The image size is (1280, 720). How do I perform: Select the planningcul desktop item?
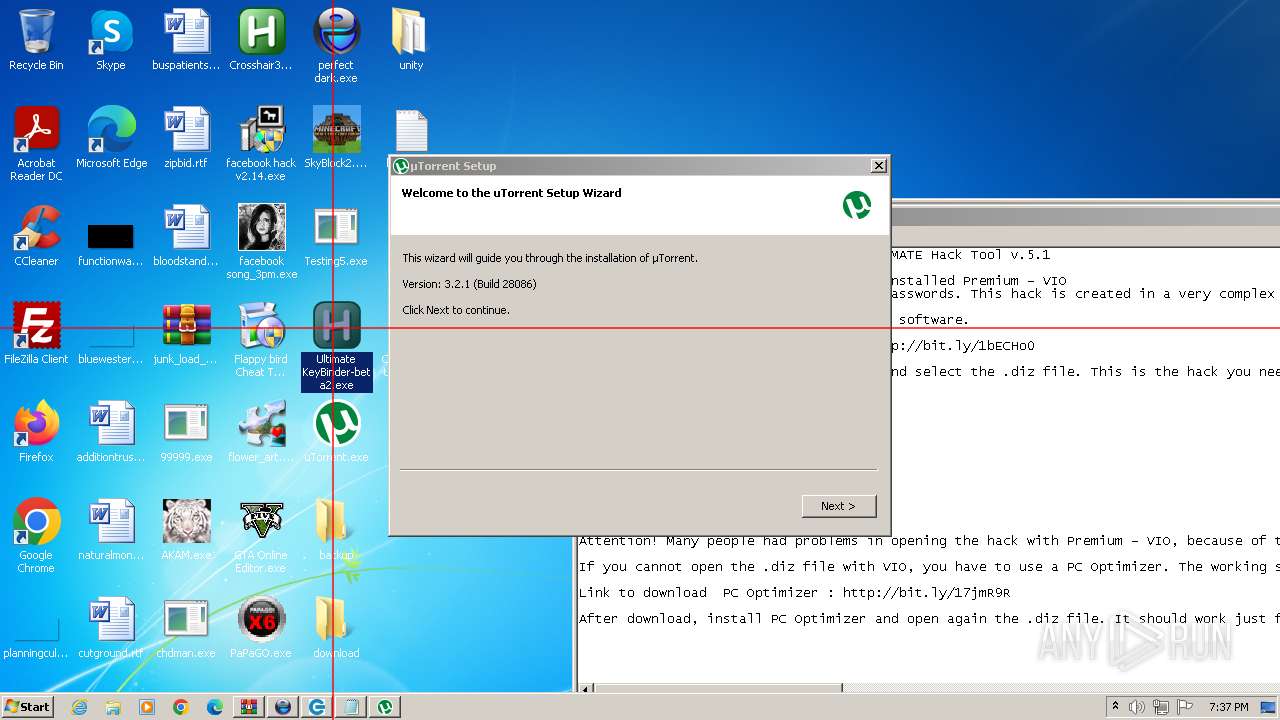(36, 637)
